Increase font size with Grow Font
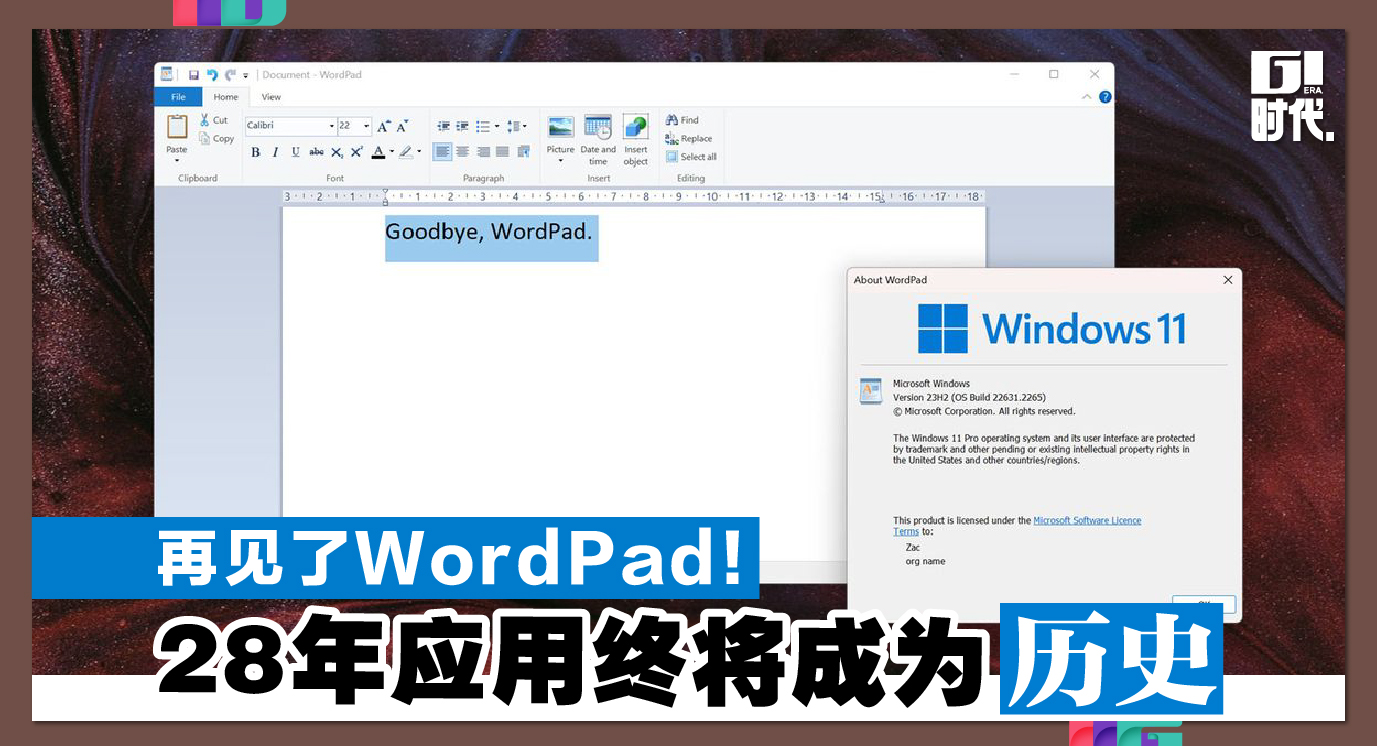Viewport: 1377px width, 746px height. coord(384,126)
